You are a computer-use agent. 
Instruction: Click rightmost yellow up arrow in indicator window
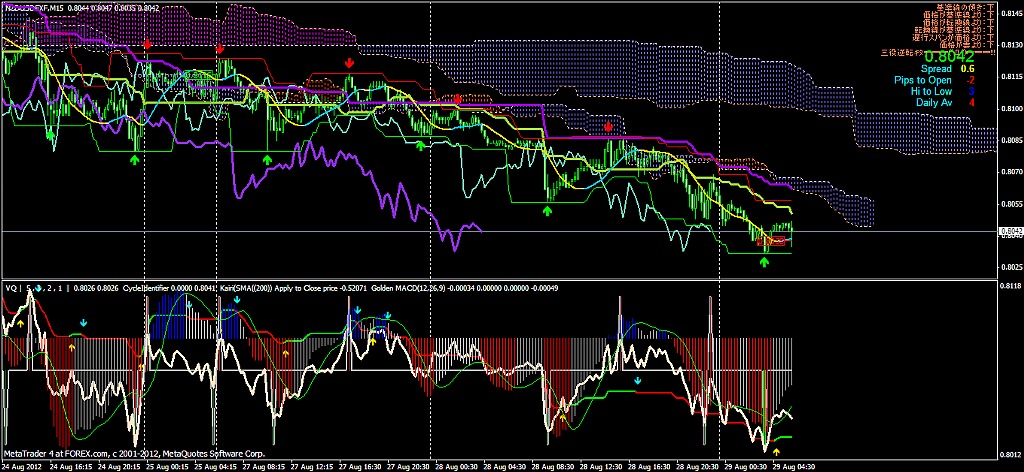776,451
